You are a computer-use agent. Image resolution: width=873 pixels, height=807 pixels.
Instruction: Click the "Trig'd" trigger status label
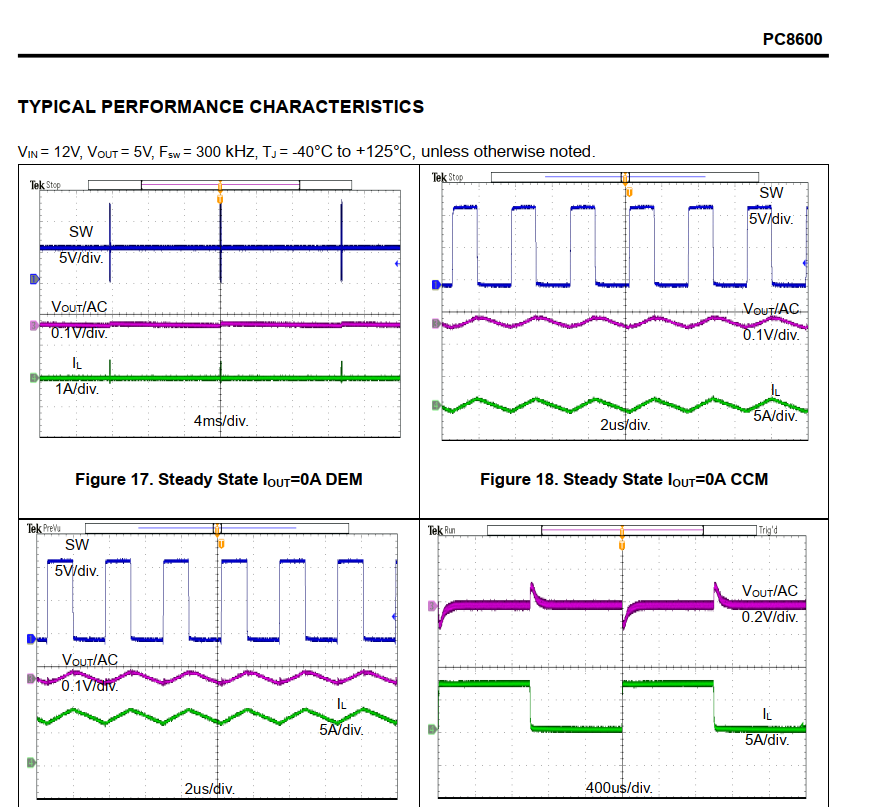(768, 530)
